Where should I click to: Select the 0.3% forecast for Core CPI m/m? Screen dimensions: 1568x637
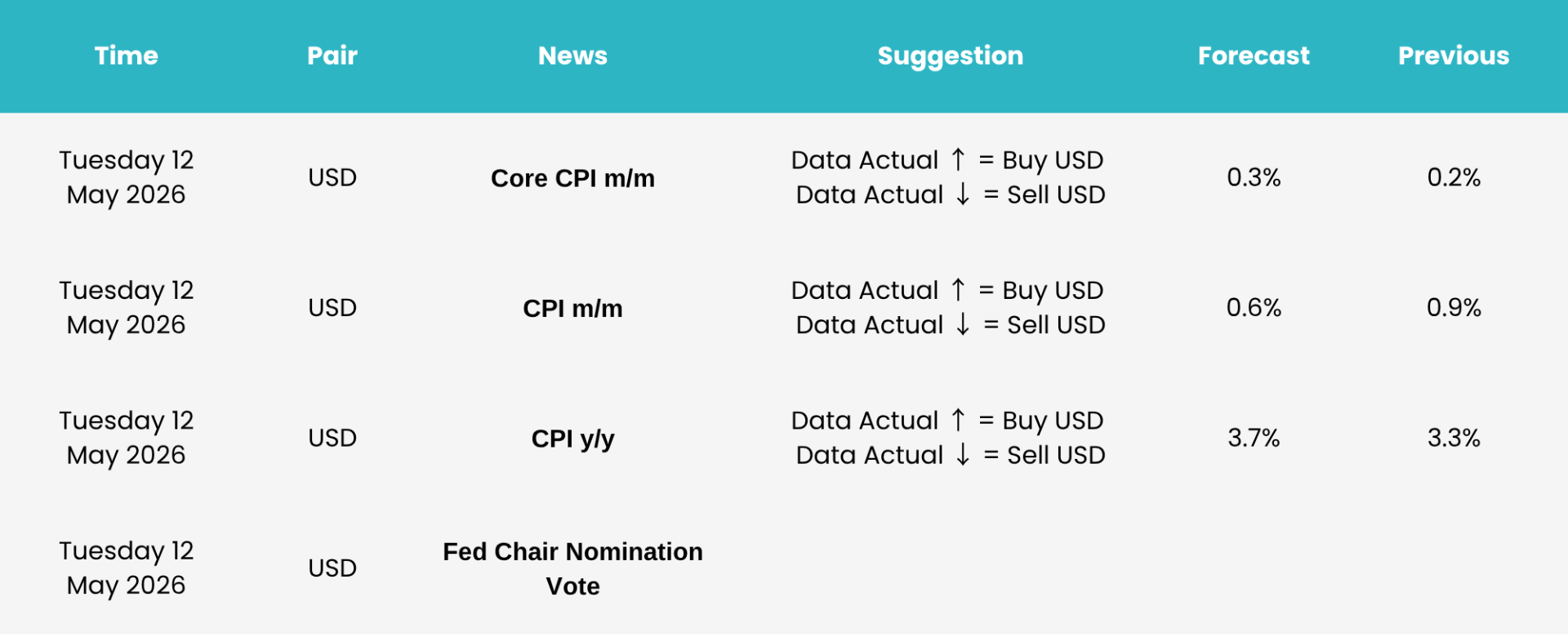click(x=1254, y=177)
